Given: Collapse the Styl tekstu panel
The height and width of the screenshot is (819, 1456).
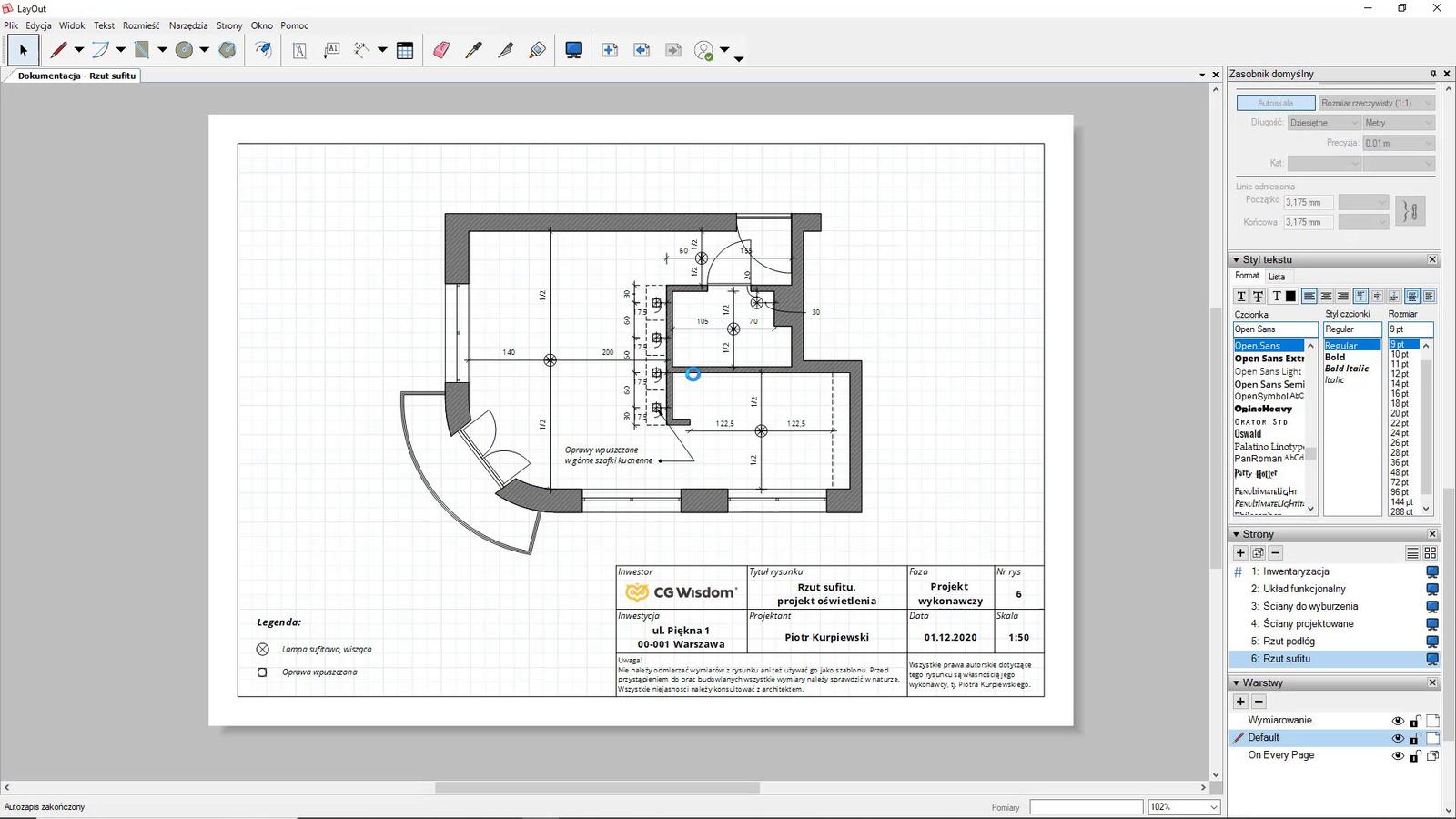Looking at the screenshot, I should [1236, 260].
